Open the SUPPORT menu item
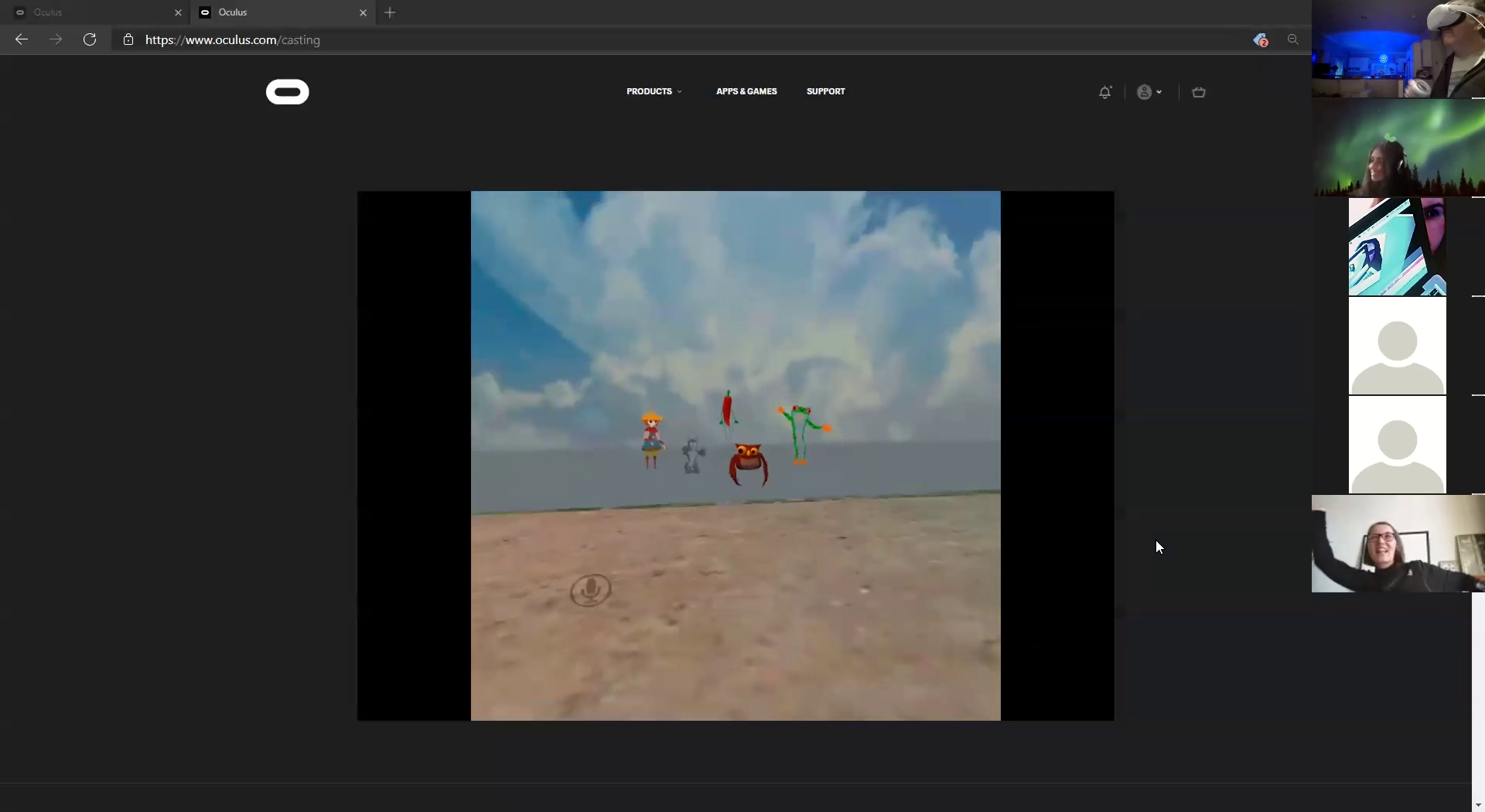The width and height of the screenshot is (1485, 812). click(825, 91)
